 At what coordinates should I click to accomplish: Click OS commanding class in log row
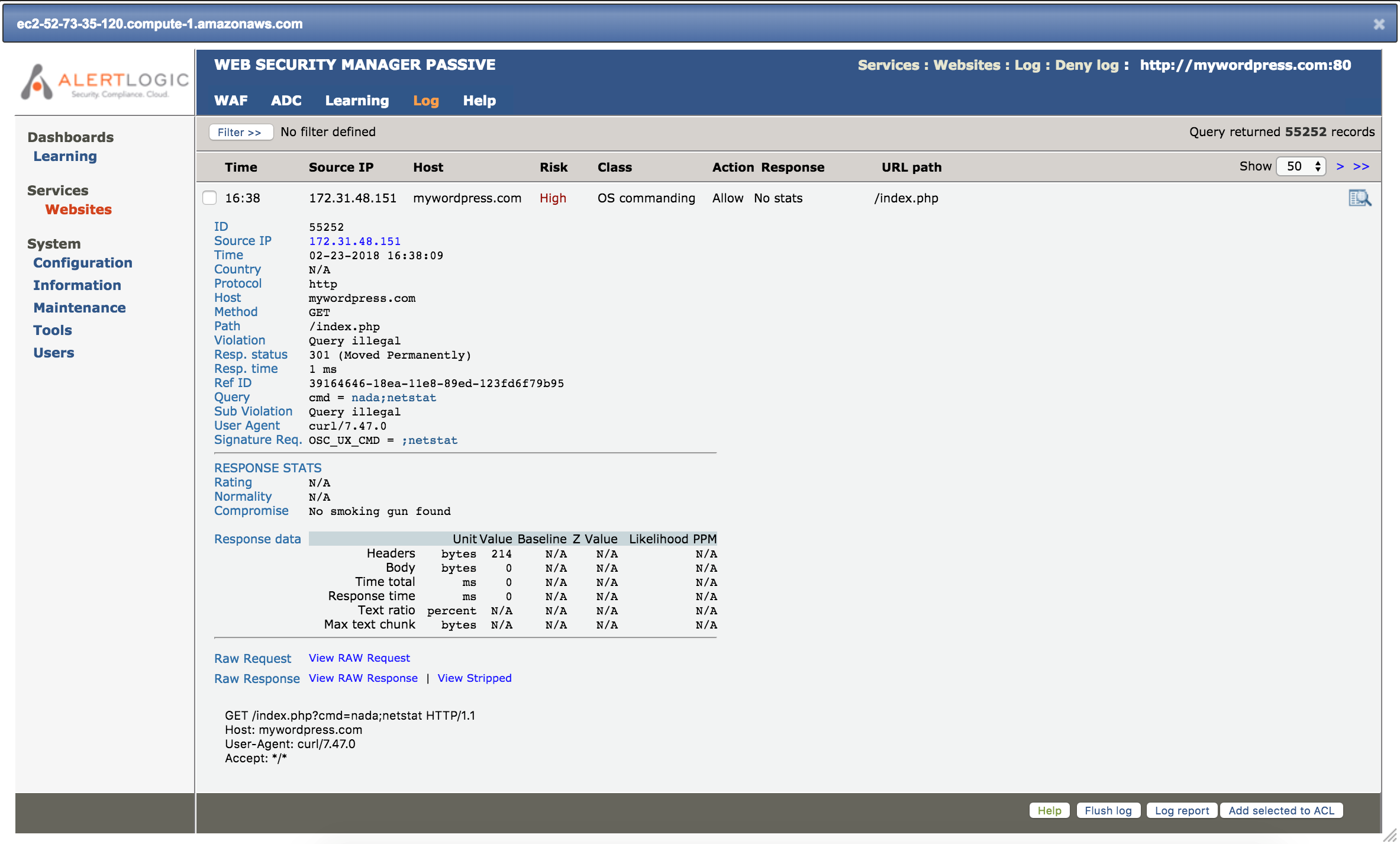tap(646, 198)
